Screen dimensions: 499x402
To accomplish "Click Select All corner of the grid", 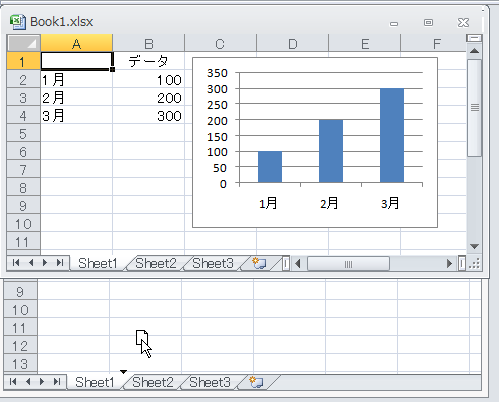I will pos(24,43).
